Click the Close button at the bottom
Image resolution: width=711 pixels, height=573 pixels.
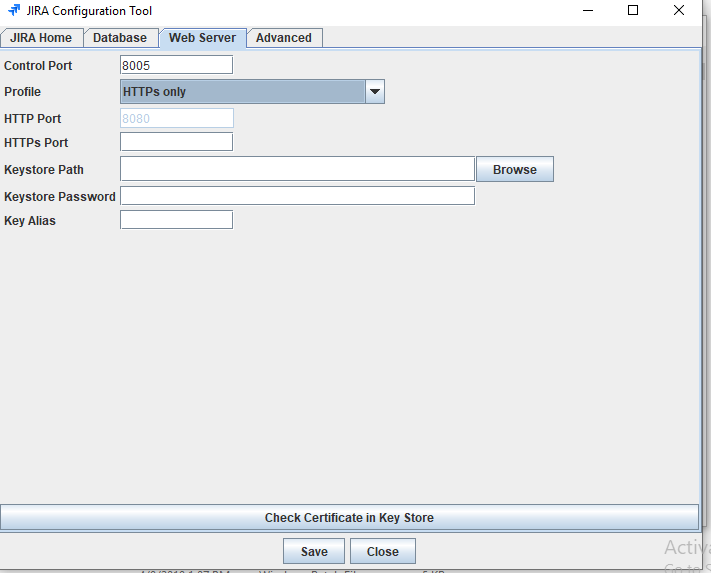[383, 551]
